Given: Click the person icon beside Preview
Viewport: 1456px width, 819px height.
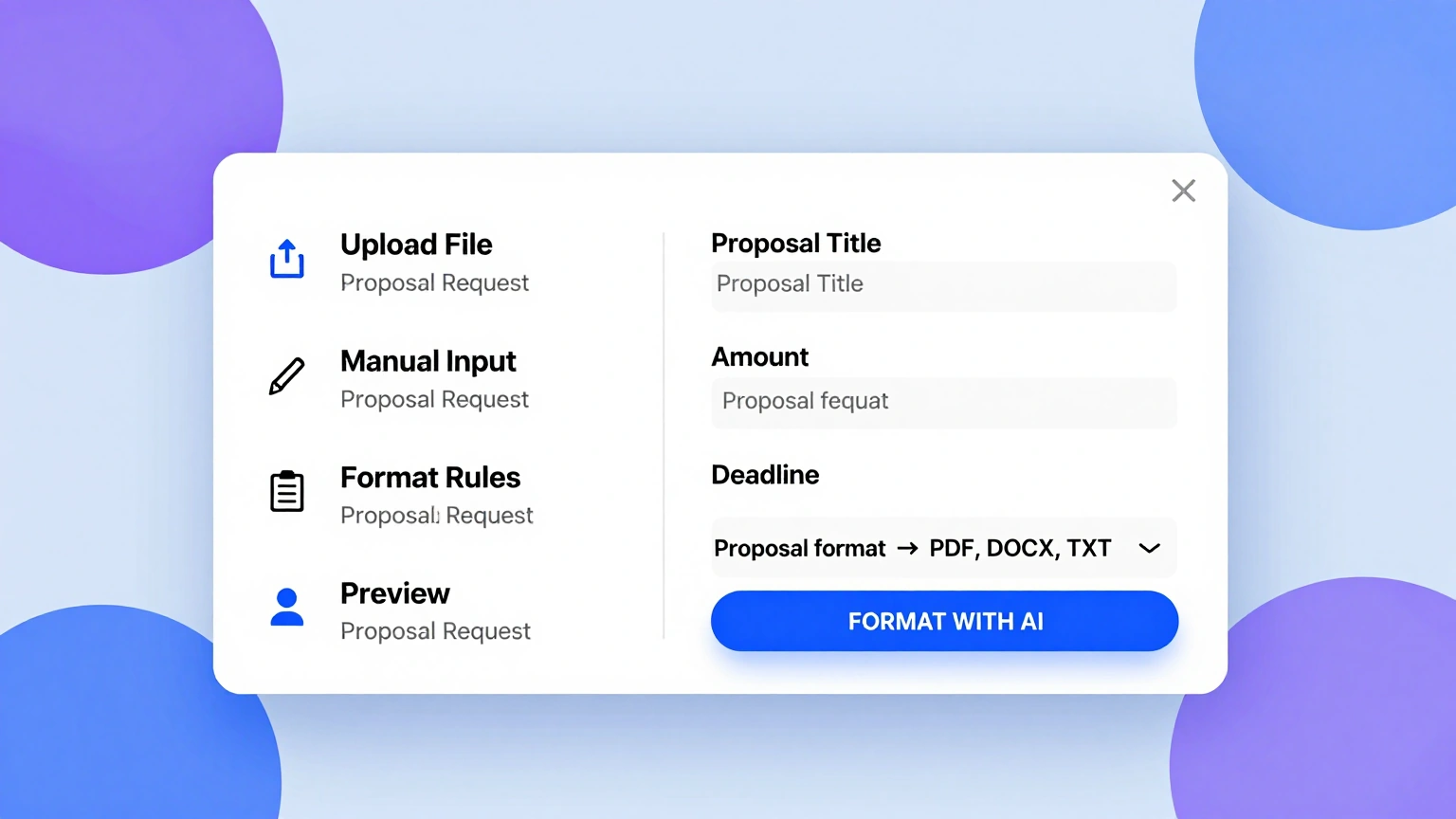Looking at the screenshot, I should coord(286,608).
